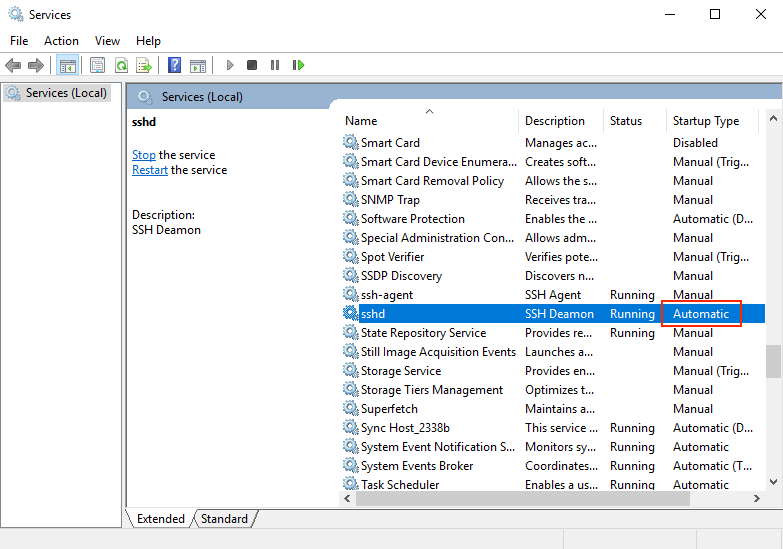Click the Back arrow in the toolbar
Viewport: 783px width, 549px height.
click(x=13, y=66)
